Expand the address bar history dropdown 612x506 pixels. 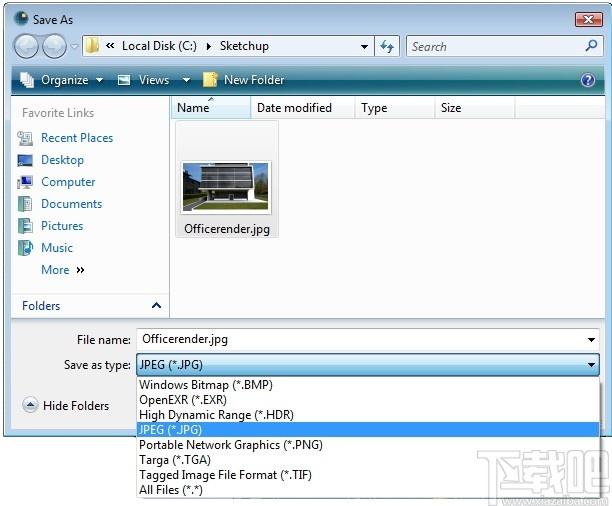(364, 46)
